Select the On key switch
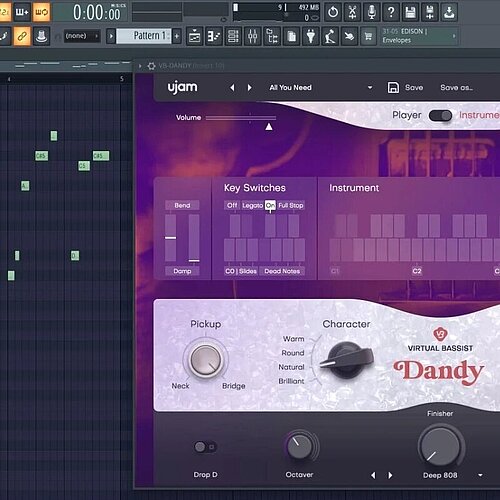 270,205
